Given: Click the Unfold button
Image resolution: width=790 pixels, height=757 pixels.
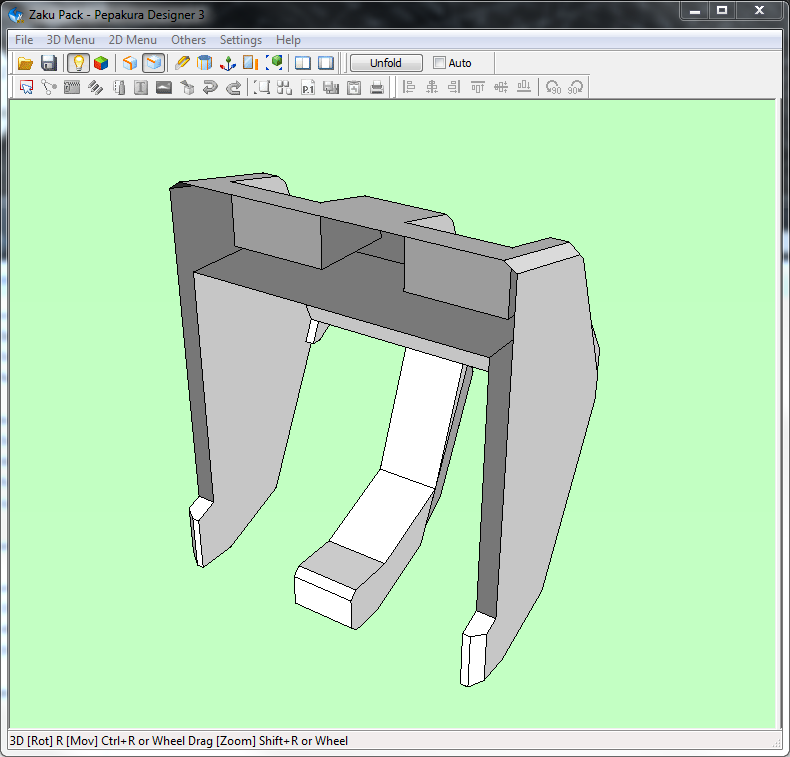Looking at the screenshot, I should (x=386, y=63).
